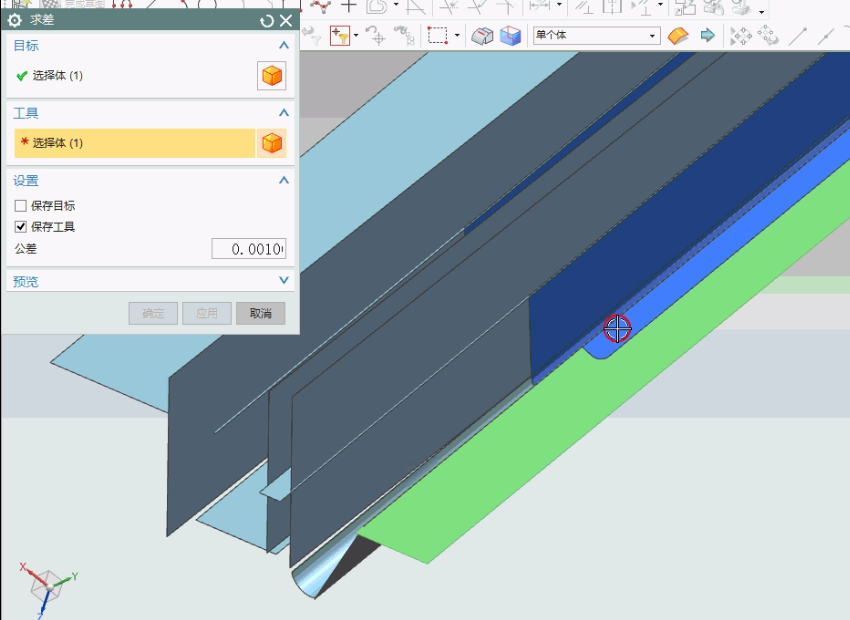Choose the rectangle selection tool

tap(437, 36)
